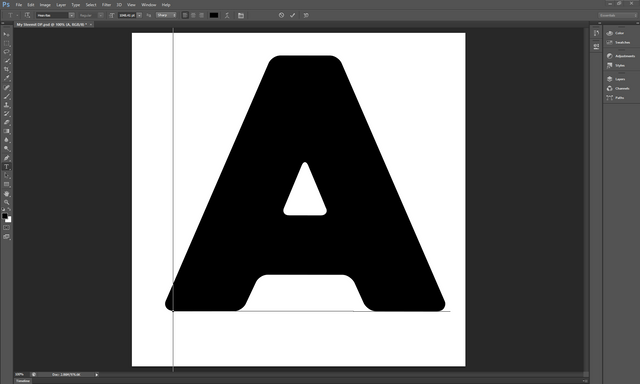Cancel current type edits
The image size is (640, 384).
[281, 15]
